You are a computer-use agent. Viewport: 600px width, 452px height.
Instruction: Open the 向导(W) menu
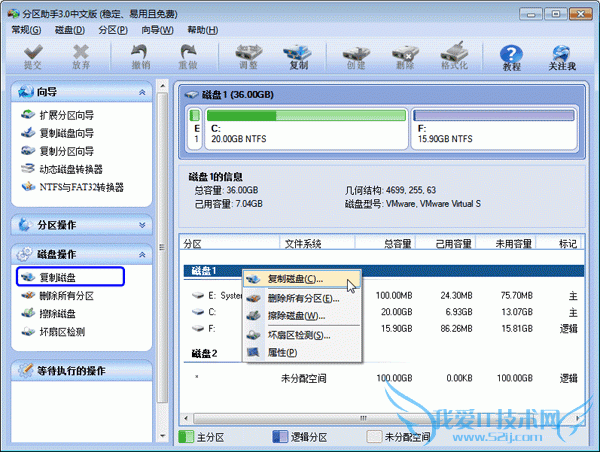(157, 30)
